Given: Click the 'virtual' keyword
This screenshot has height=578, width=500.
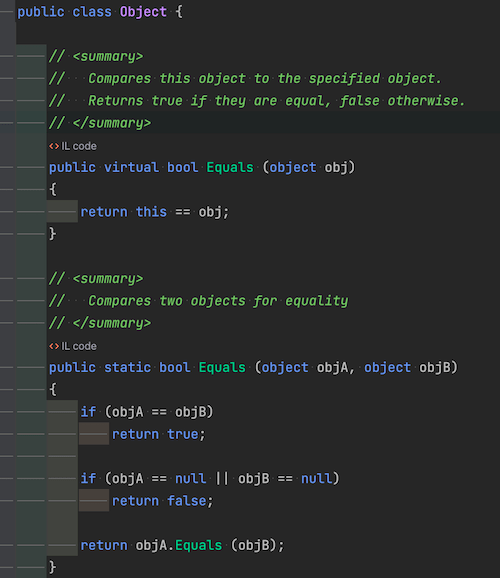Looking at the screenshot, I should [131, 167].
